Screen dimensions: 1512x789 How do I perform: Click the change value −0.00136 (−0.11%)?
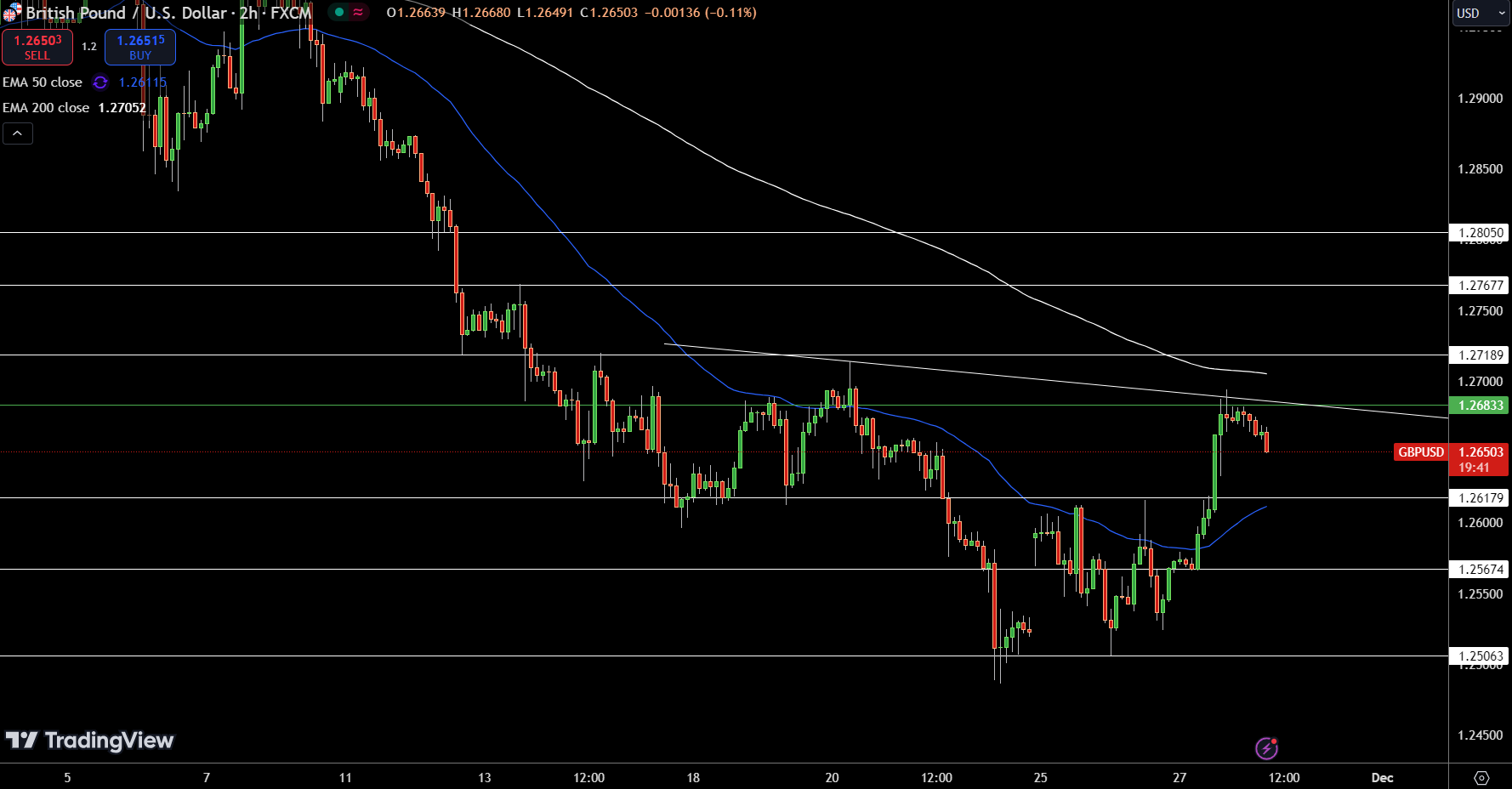(x=700, y=13)
